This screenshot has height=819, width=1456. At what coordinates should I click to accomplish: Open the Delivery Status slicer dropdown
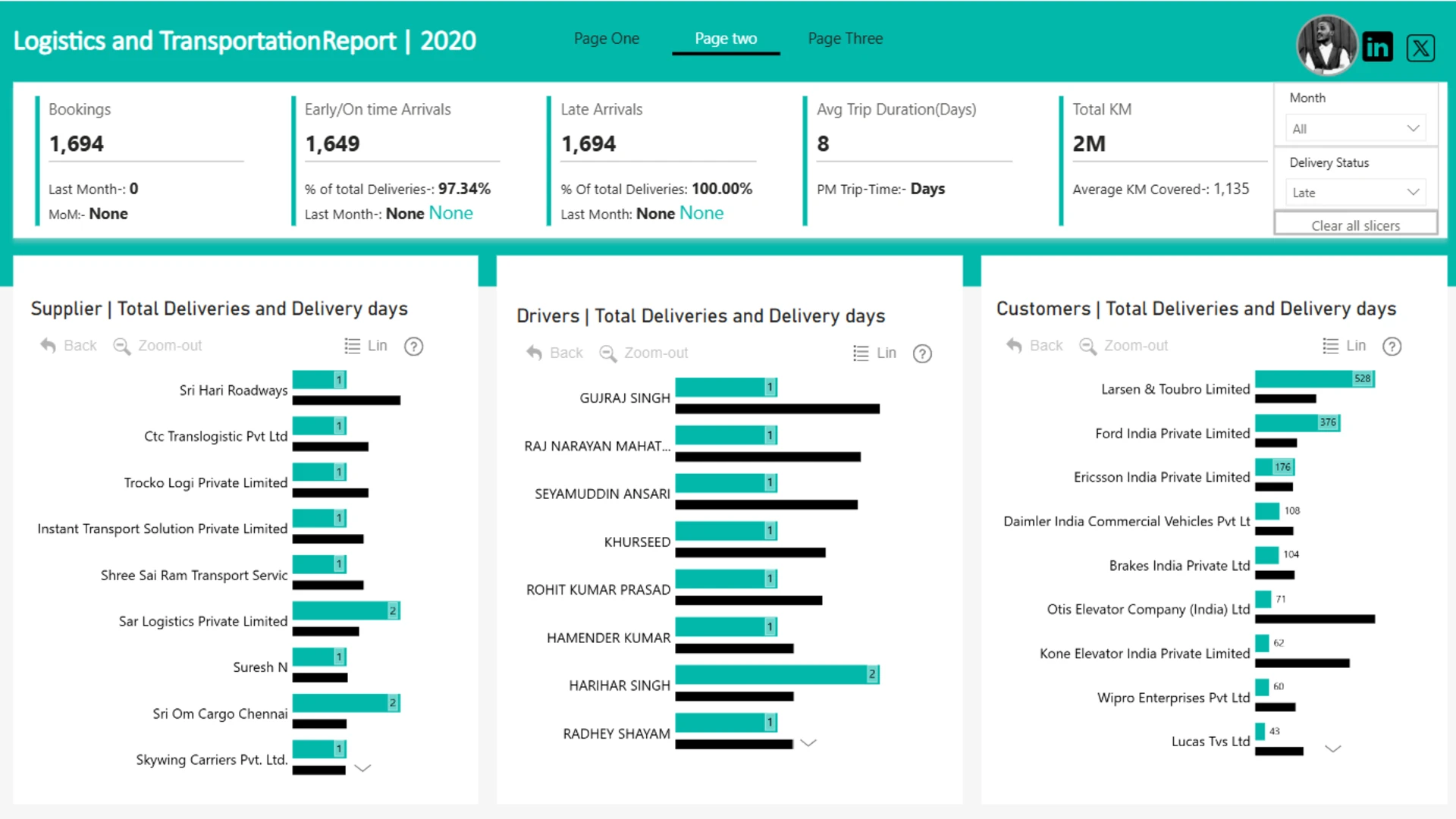coord(1355,193)
